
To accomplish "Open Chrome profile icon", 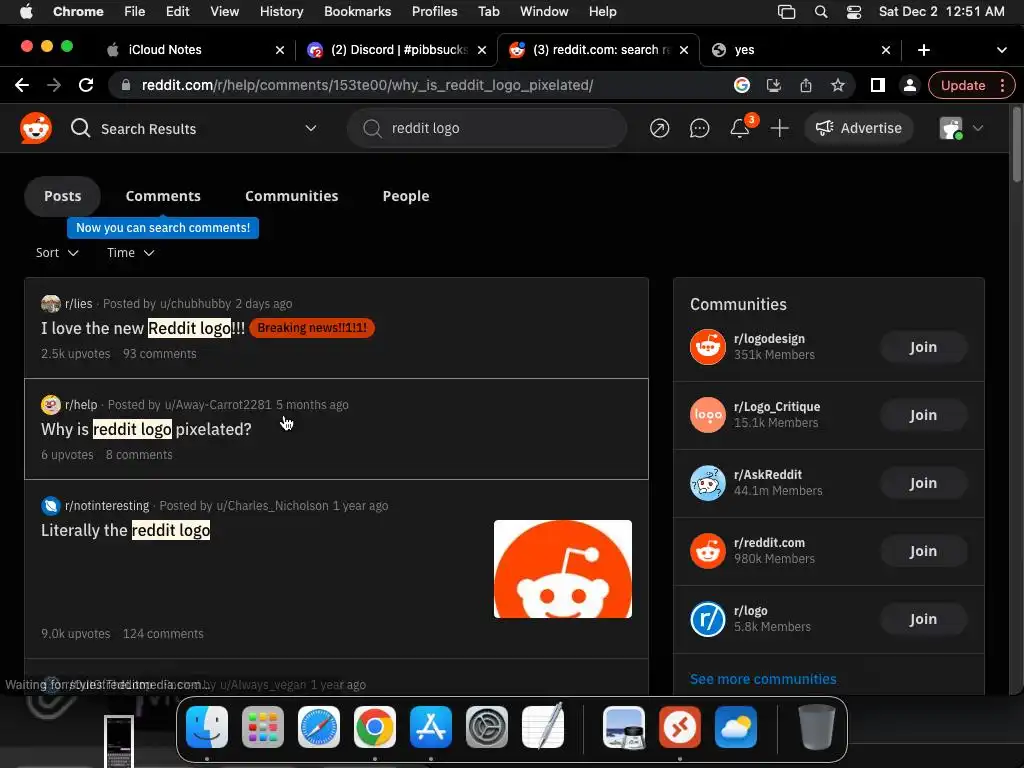I will coord(910,85).
